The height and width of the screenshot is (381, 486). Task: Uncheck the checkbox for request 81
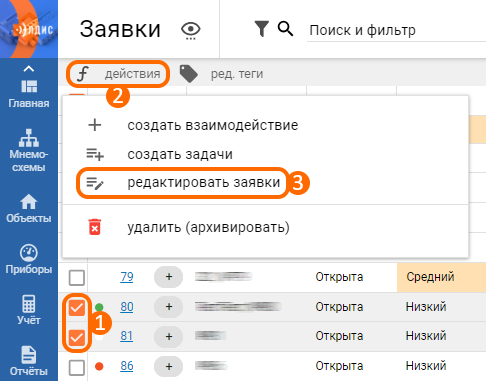coord(77,337)
